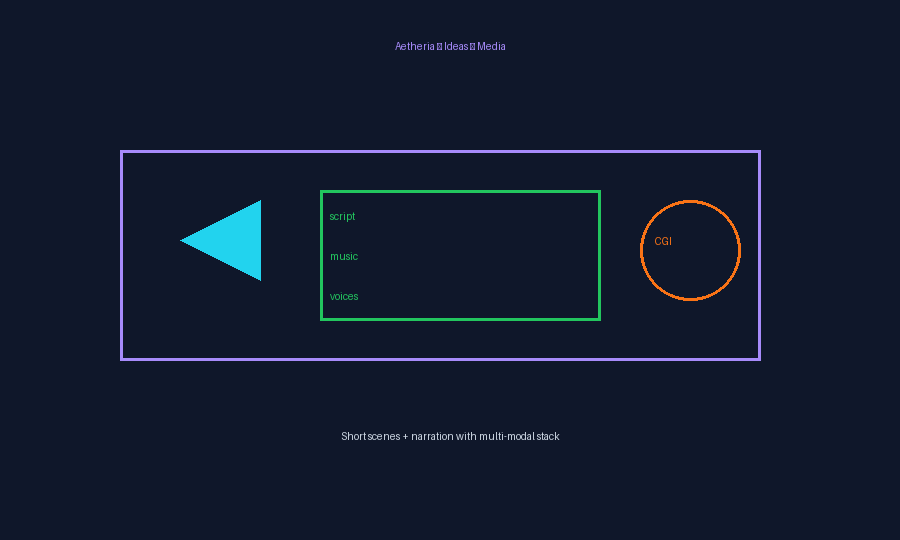The image size is (900, 540).
Task: Click the word Media in the title
Action: (491, 46)
